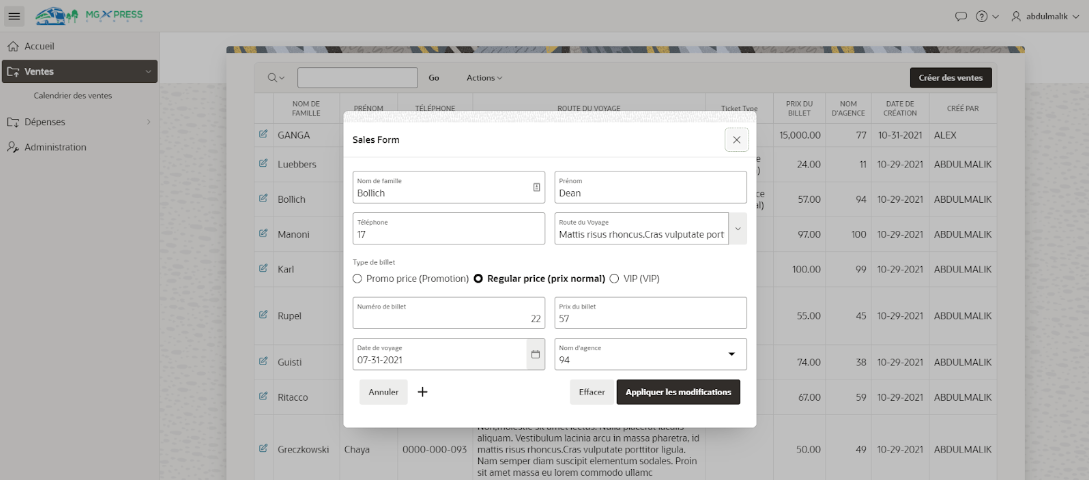The image size is (1089, 480).
Task: Click the 15,000.00 price cell
Action: point(800,135)
